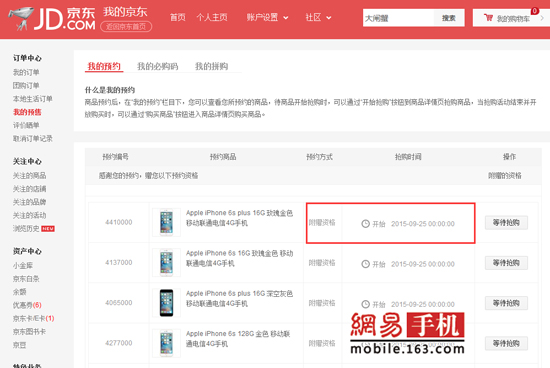This screenshot has height=368, width=550.
Task: Click 等待抢购 for order 4065000
Action: click(506, 303)
